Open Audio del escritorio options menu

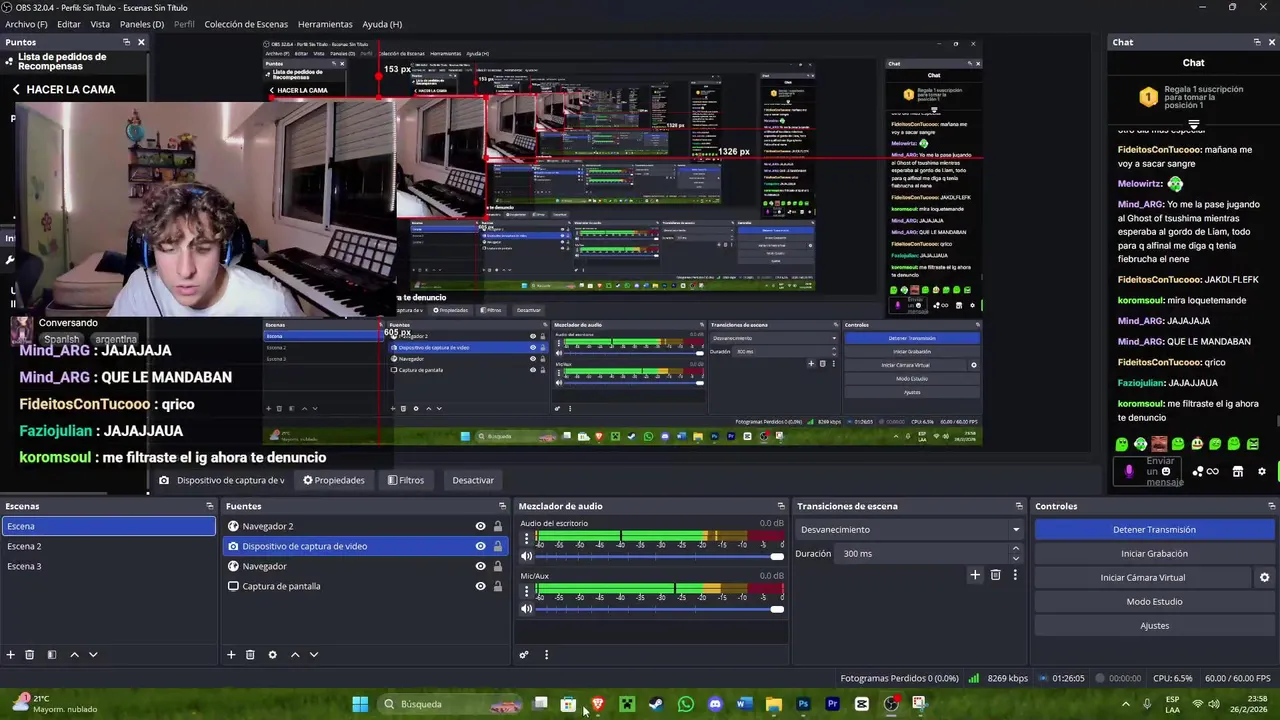point(527,539)
